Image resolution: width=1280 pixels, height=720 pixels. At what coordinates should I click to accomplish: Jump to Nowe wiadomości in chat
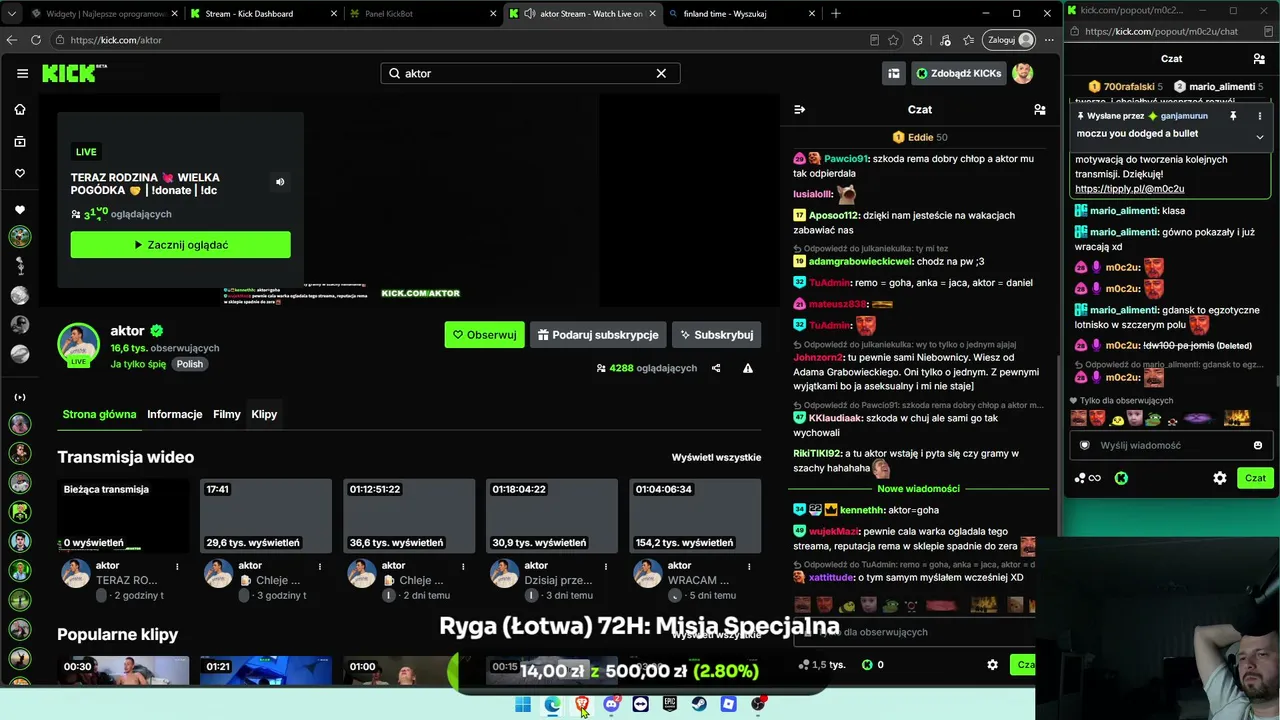(918, 489)
